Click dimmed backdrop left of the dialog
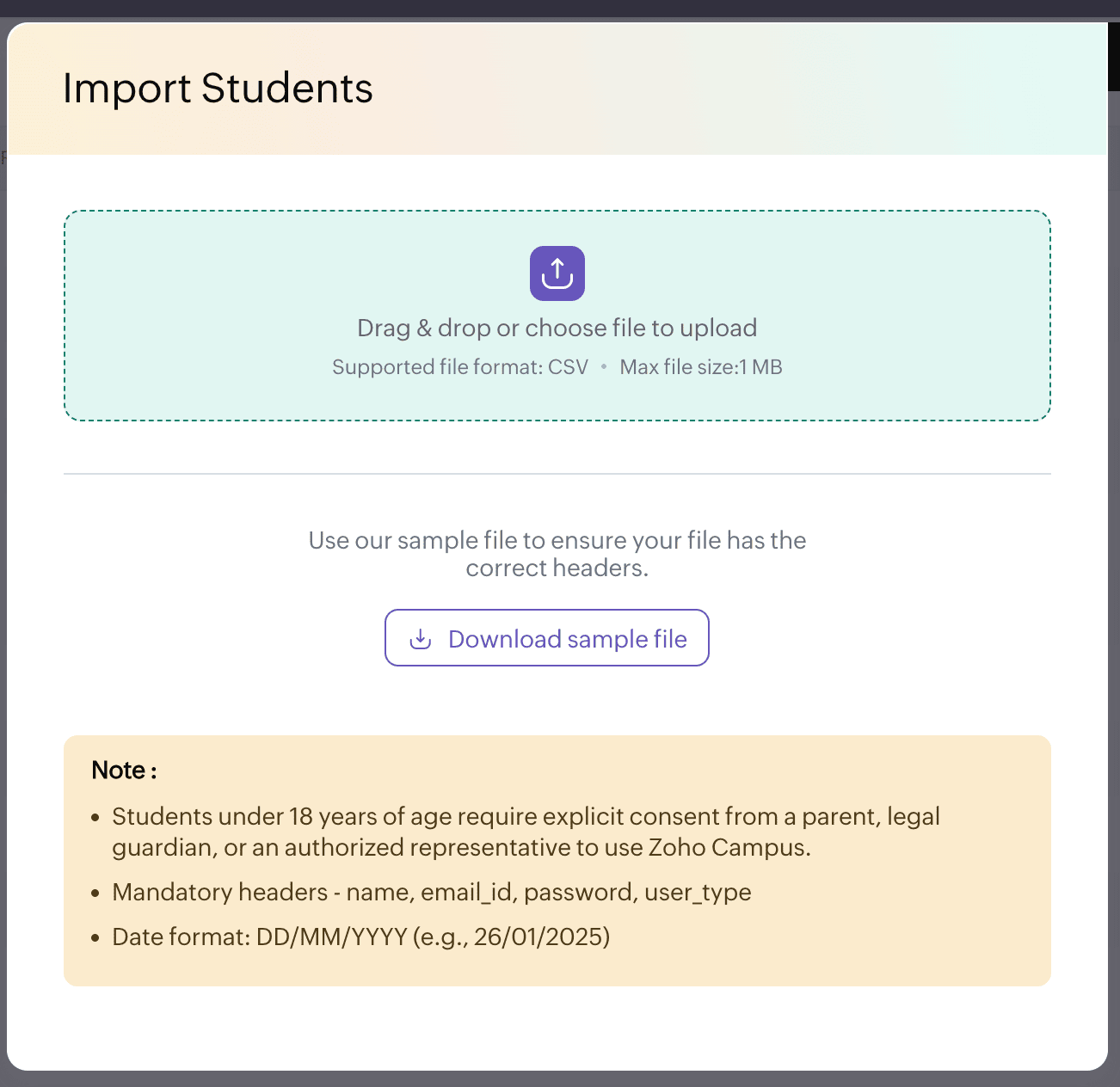The image size is (1120, 1087). (x=3, y=602)
